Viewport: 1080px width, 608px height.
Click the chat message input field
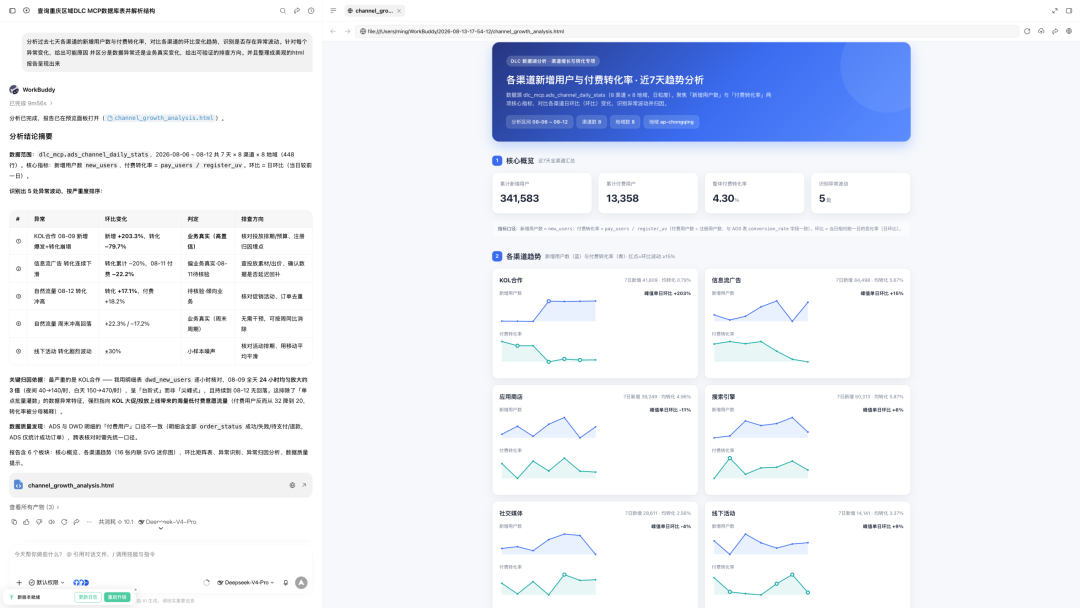coord(160,554)
